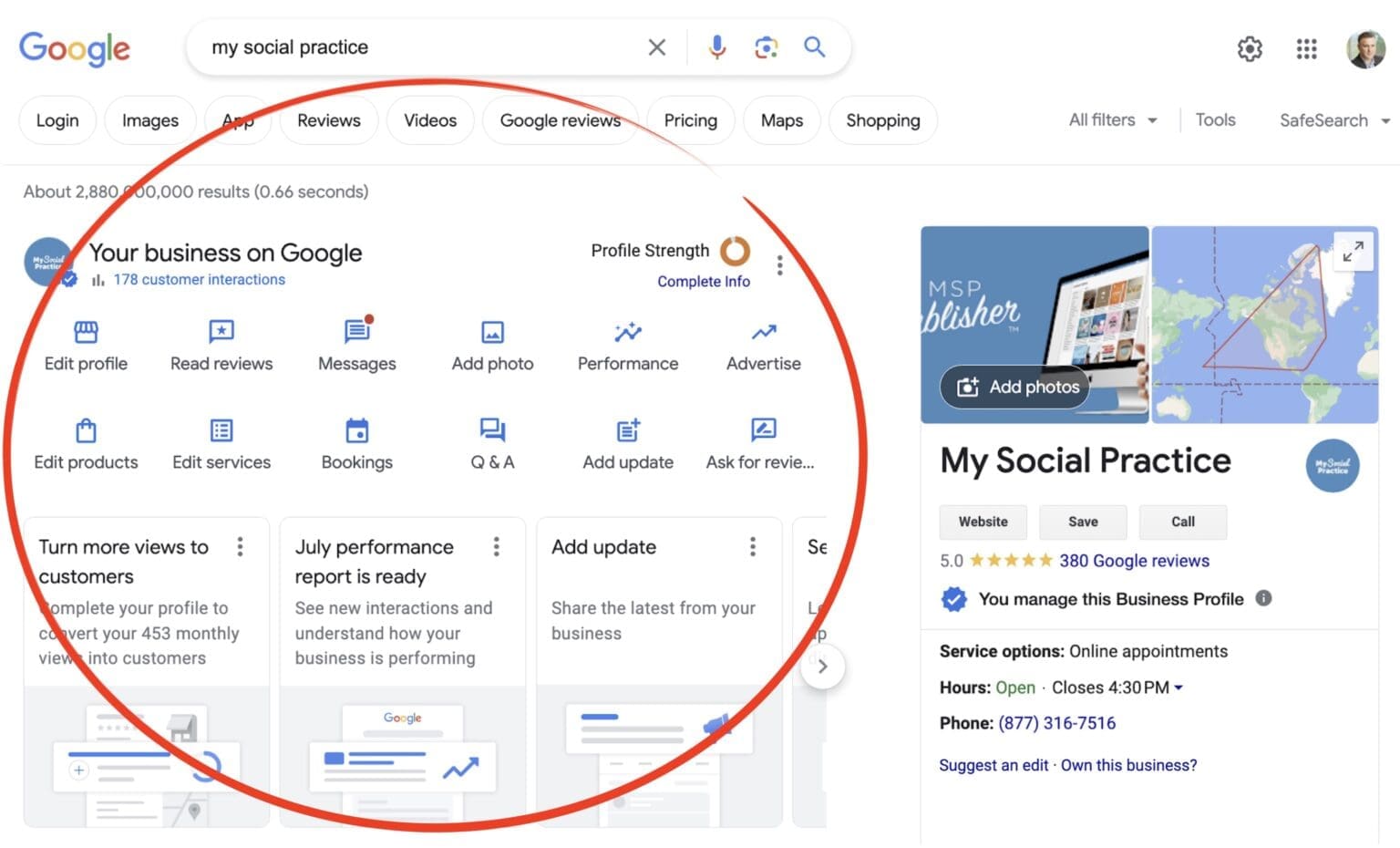Click the Profile Strength progress ring

pyautogui.click(x=735, y=251)
